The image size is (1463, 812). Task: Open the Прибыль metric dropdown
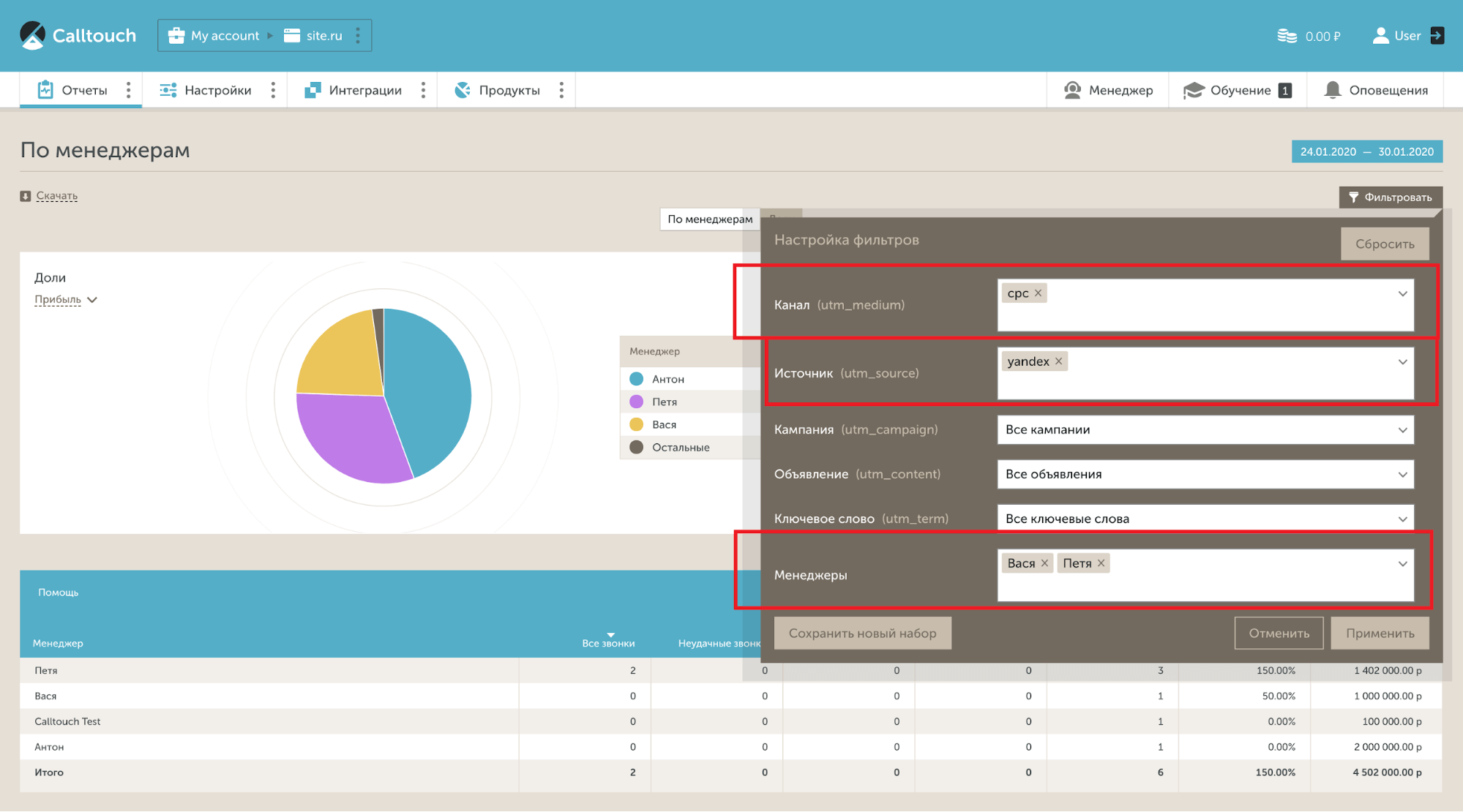[66, 299]
